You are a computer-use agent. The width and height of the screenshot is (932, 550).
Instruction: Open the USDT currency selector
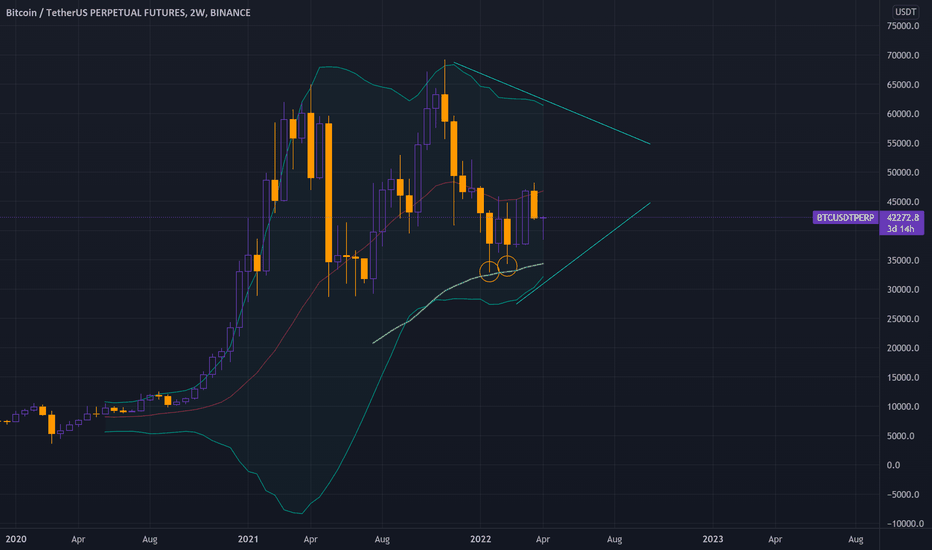pyautogui.click(x=905, y=12)
